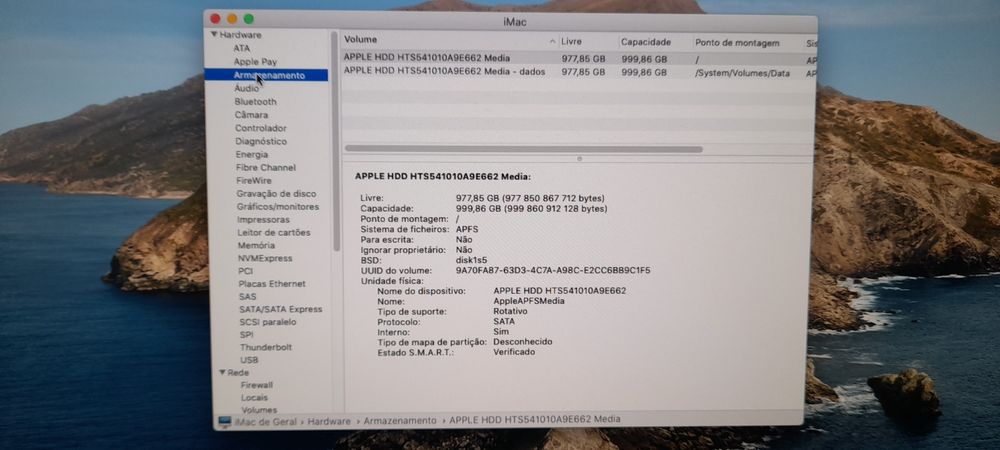Viewport: 1000px width, 450px height.
Task: Select Apple Pay in the sidebar
Action: (255, 62)
